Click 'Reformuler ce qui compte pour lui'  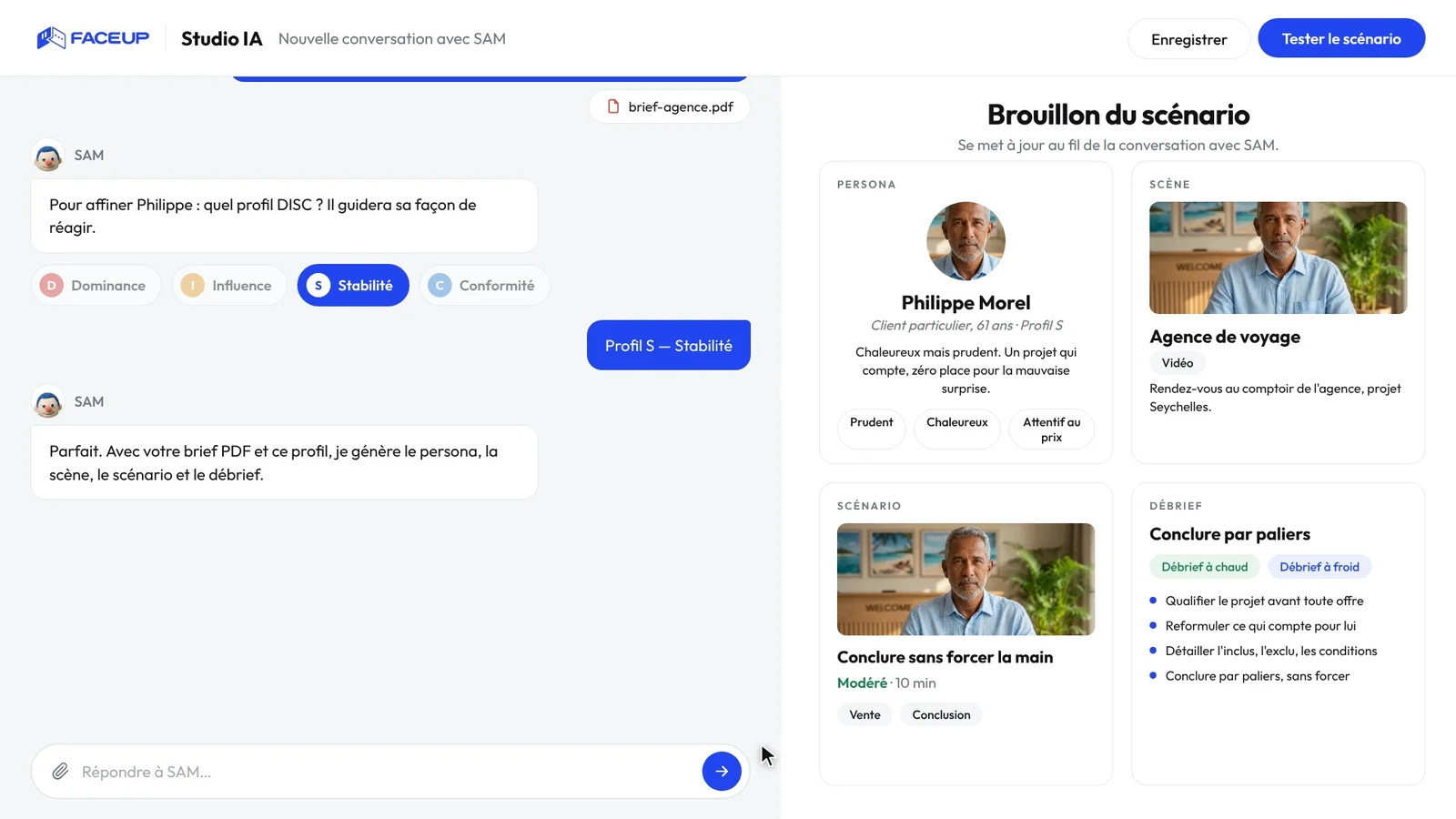pos(1260,626)
